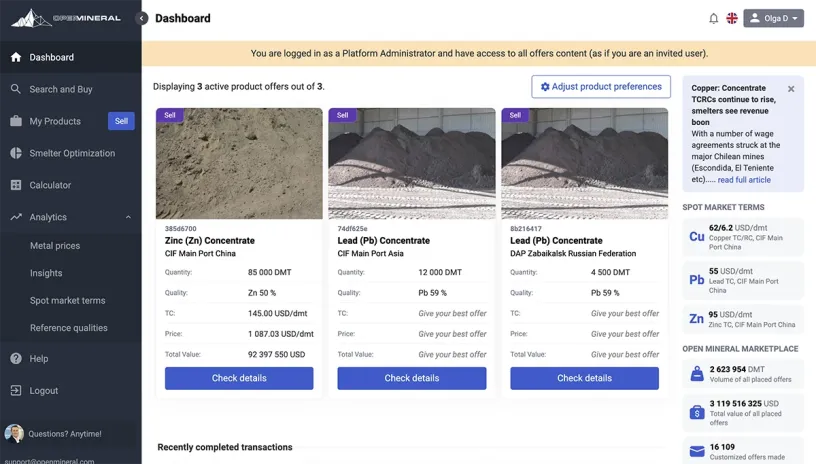The width and height of the screenshot is (816, 464).
Task: Click 62/6.2 USD/dmt copper term
Action: [x=738, y=227]
